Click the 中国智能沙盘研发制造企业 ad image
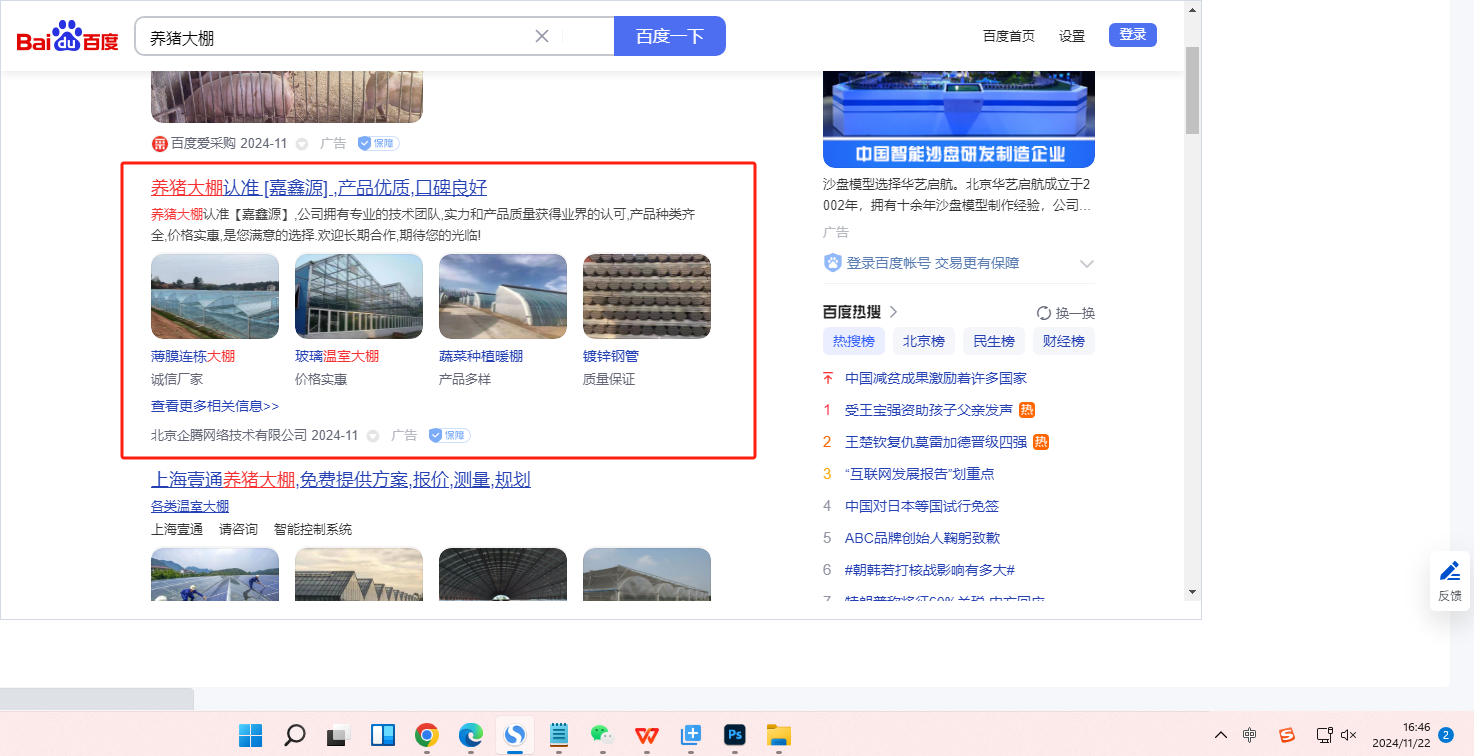The width and height of the screenshot is (1474, 756). tap(959, 120)
